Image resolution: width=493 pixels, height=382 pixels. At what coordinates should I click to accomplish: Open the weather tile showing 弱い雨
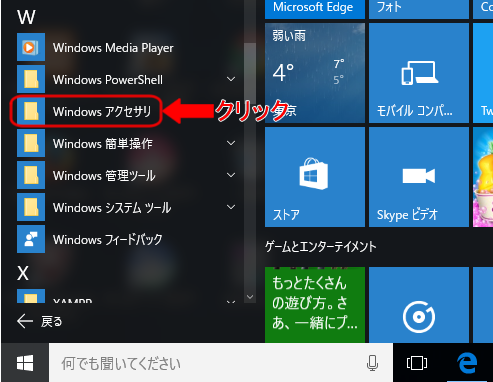tap(315, 73)
